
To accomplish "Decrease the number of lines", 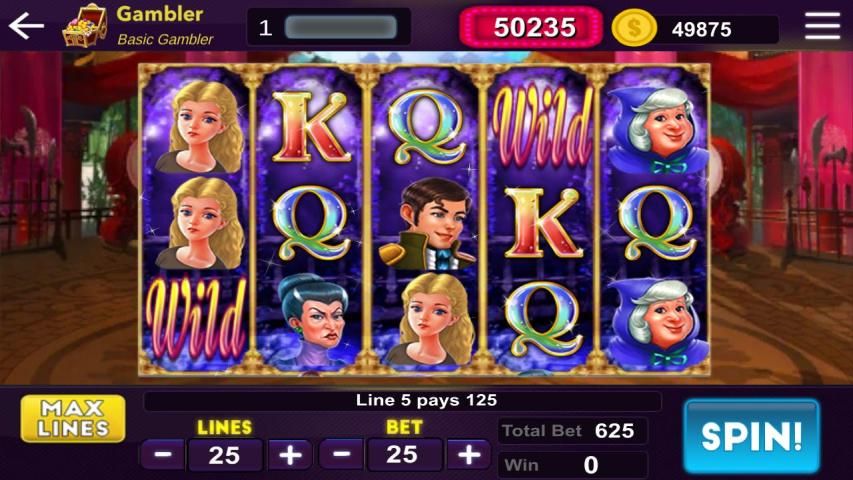I will pyautogui.click(x=163, y=454).
